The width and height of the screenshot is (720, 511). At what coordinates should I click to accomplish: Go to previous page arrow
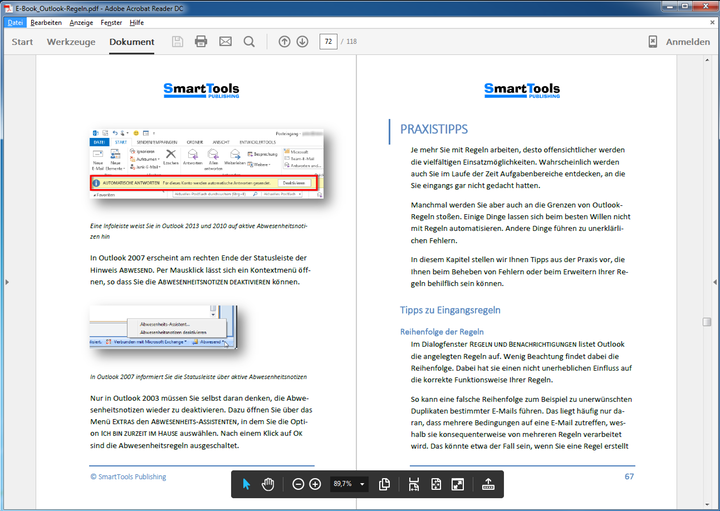click(x=284, y=42)
